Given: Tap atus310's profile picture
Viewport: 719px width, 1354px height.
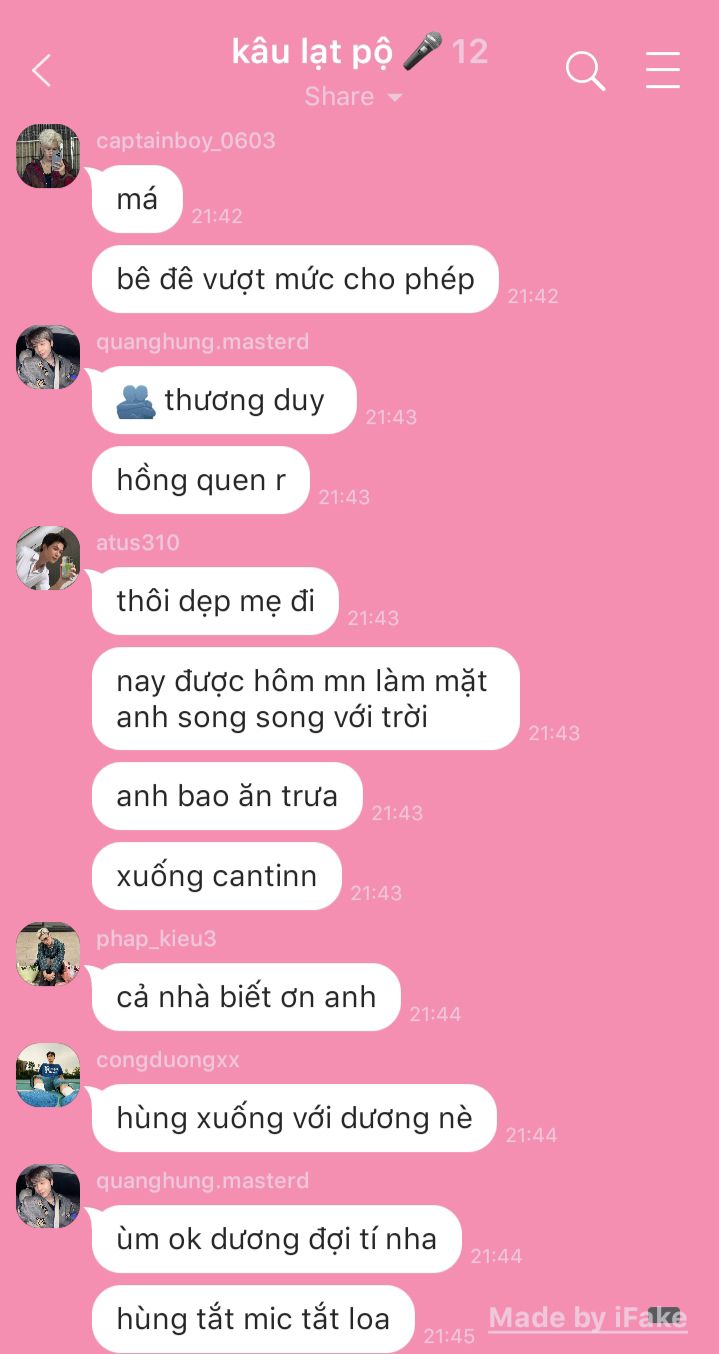Looking at the screenshot, I should [48, 558].
